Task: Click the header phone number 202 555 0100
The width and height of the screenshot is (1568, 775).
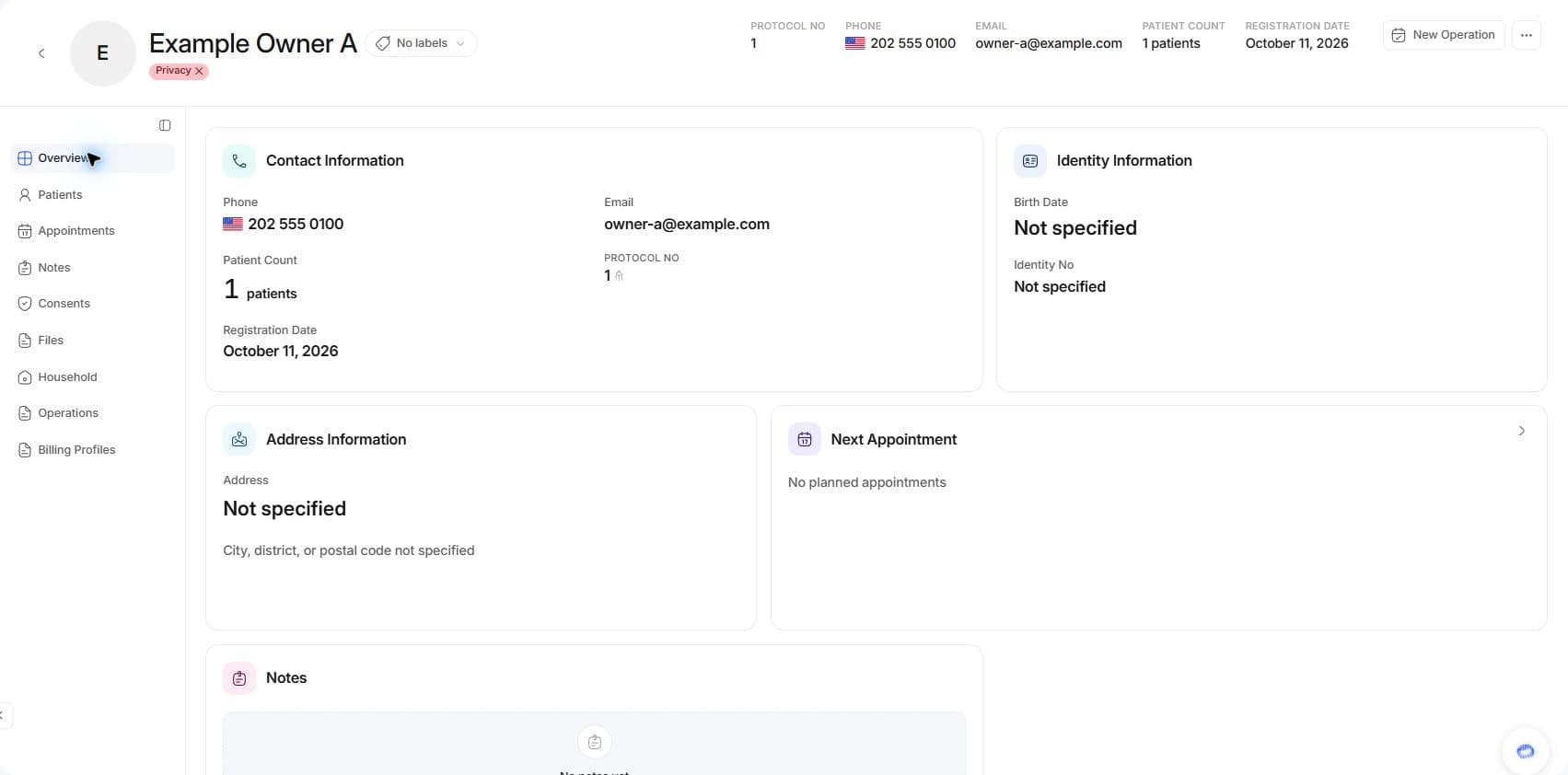Action: point(913,43)
